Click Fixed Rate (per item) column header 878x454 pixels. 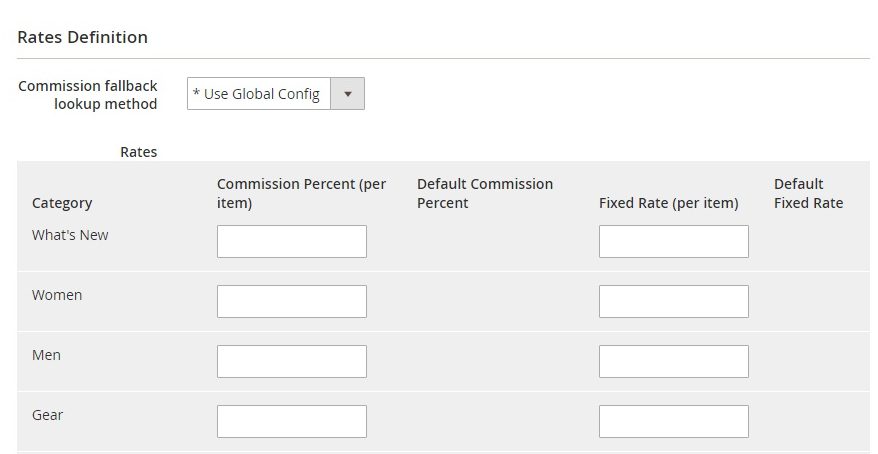(669, 203)
